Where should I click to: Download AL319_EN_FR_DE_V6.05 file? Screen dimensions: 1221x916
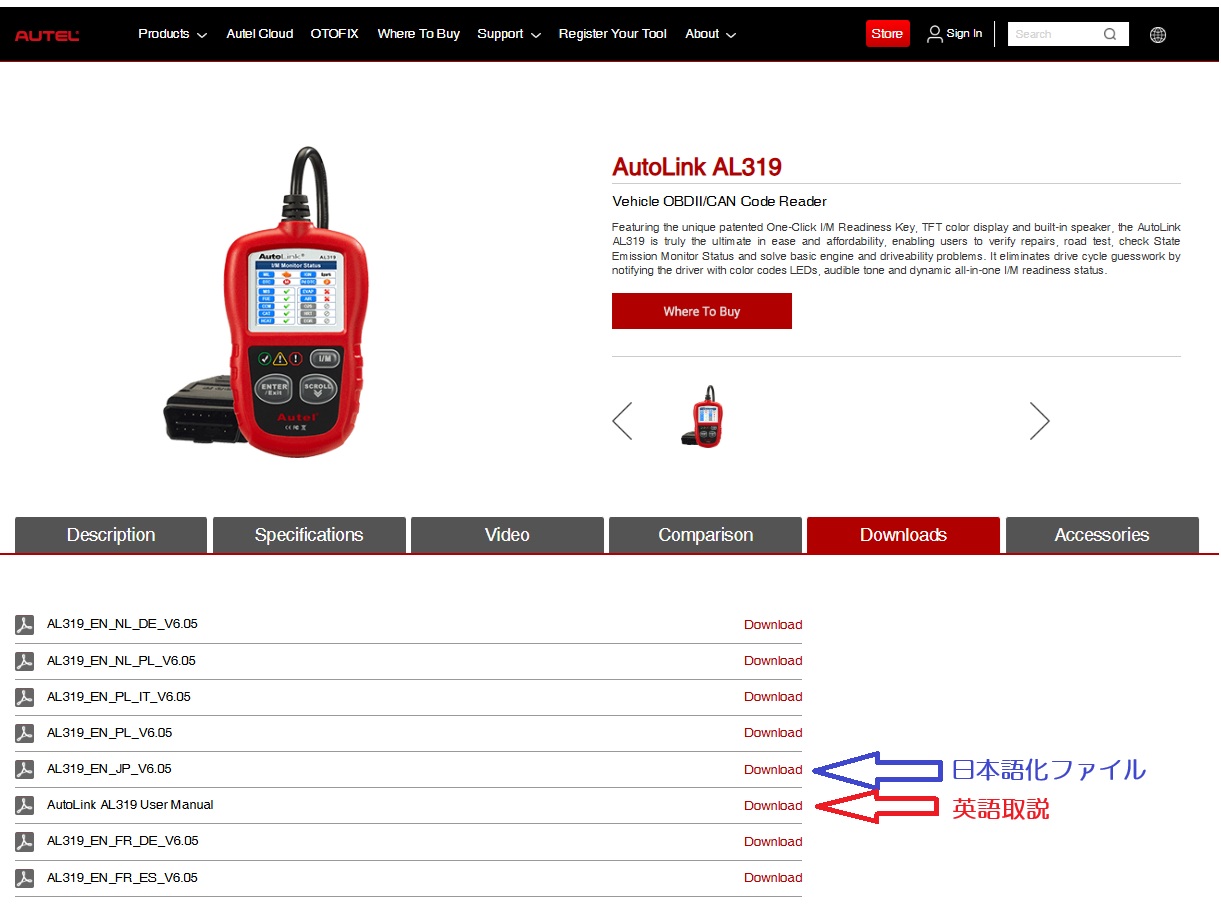[x=773, y=842]
